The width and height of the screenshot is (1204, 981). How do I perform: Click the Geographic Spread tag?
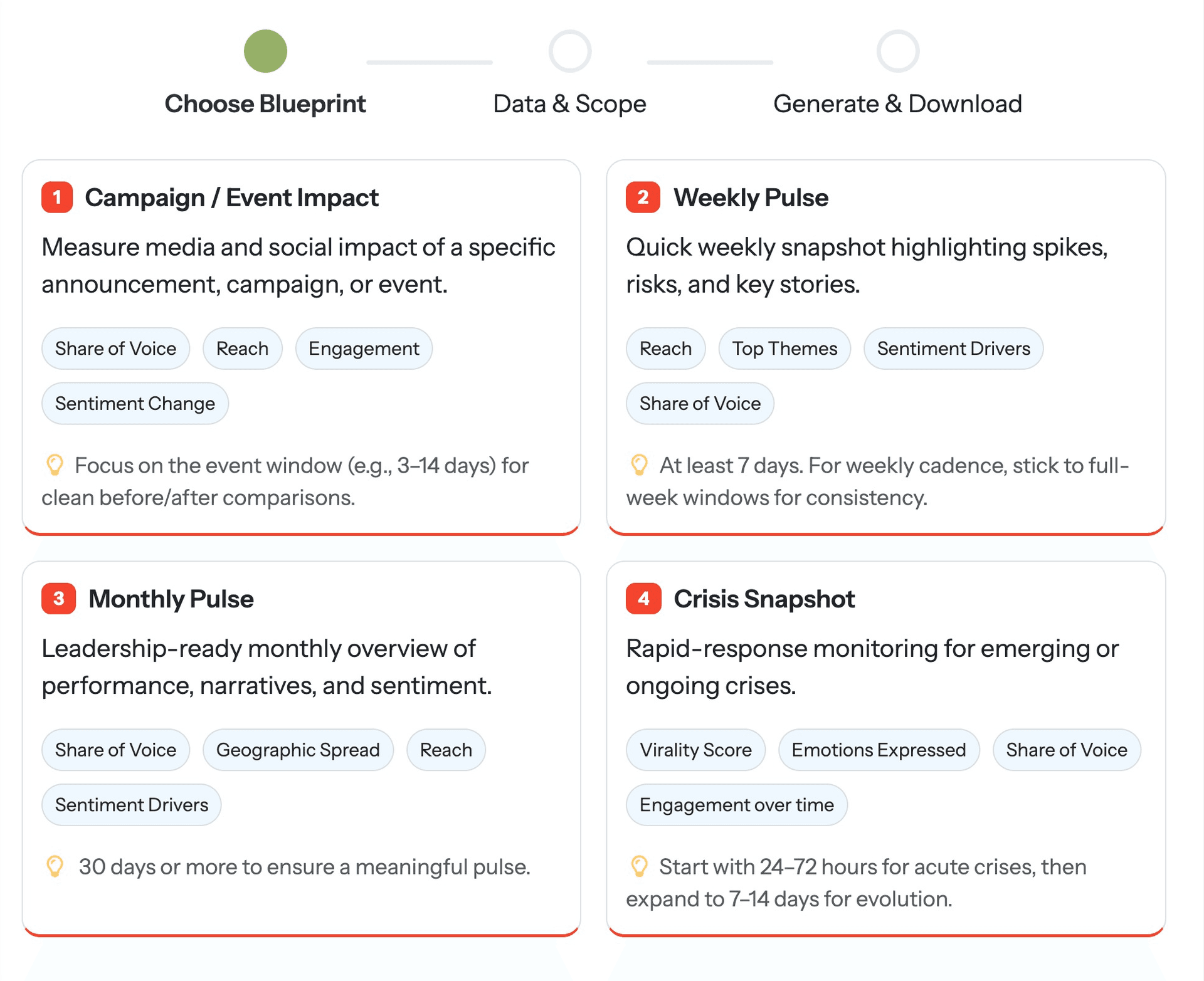point(298,750)
